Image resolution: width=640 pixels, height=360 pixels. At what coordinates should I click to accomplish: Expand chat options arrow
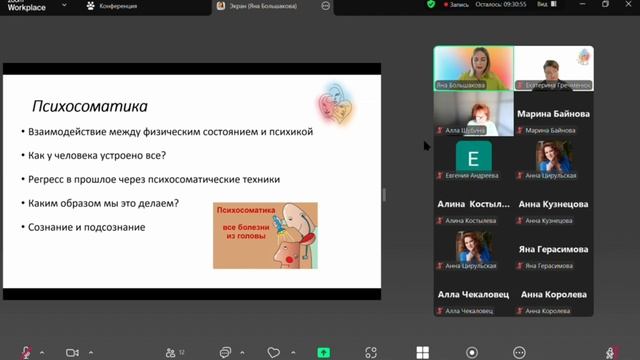point(242,352)
